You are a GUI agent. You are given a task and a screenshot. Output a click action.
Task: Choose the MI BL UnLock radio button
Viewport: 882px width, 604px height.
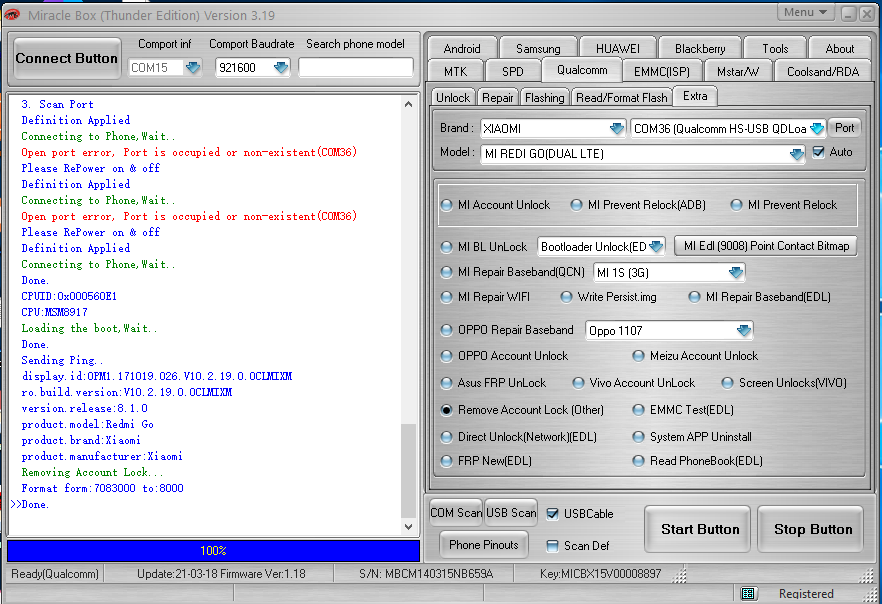447,247
